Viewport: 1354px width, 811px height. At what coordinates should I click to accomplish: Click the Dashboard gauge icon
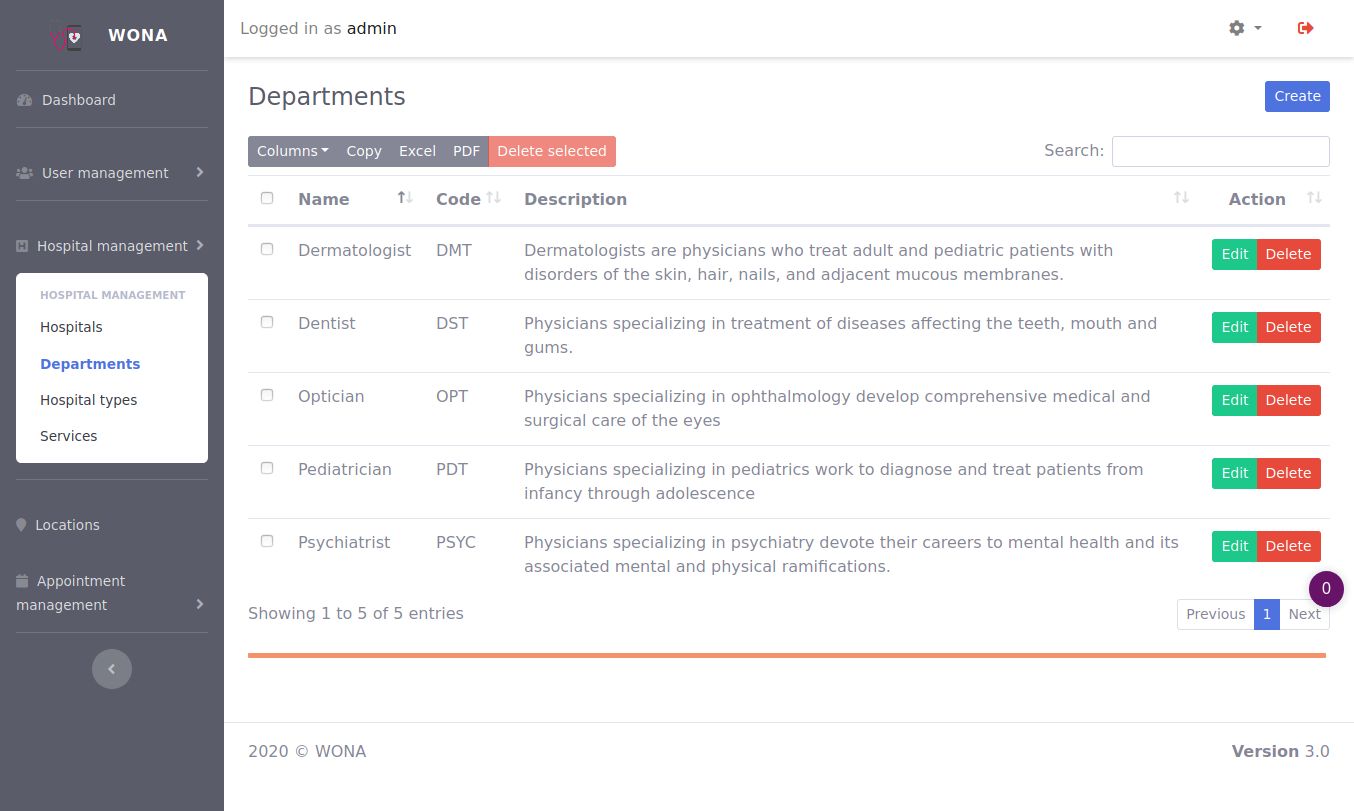pos(25,100)
